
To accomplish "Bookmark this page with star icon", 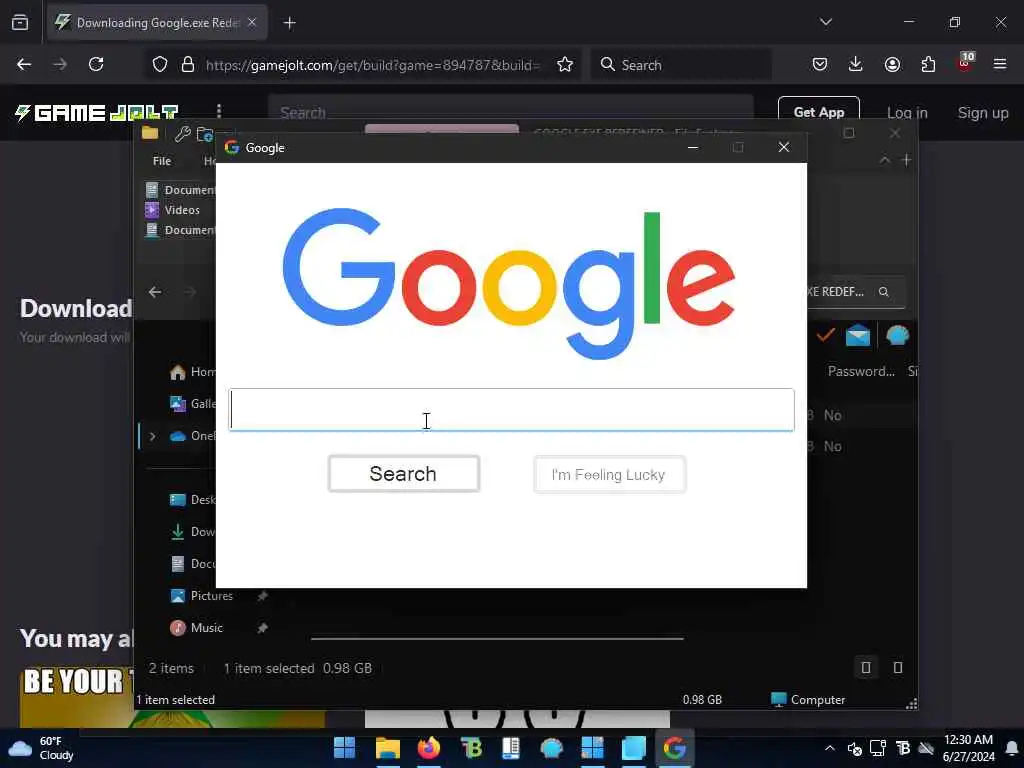I will coord(565,65).
